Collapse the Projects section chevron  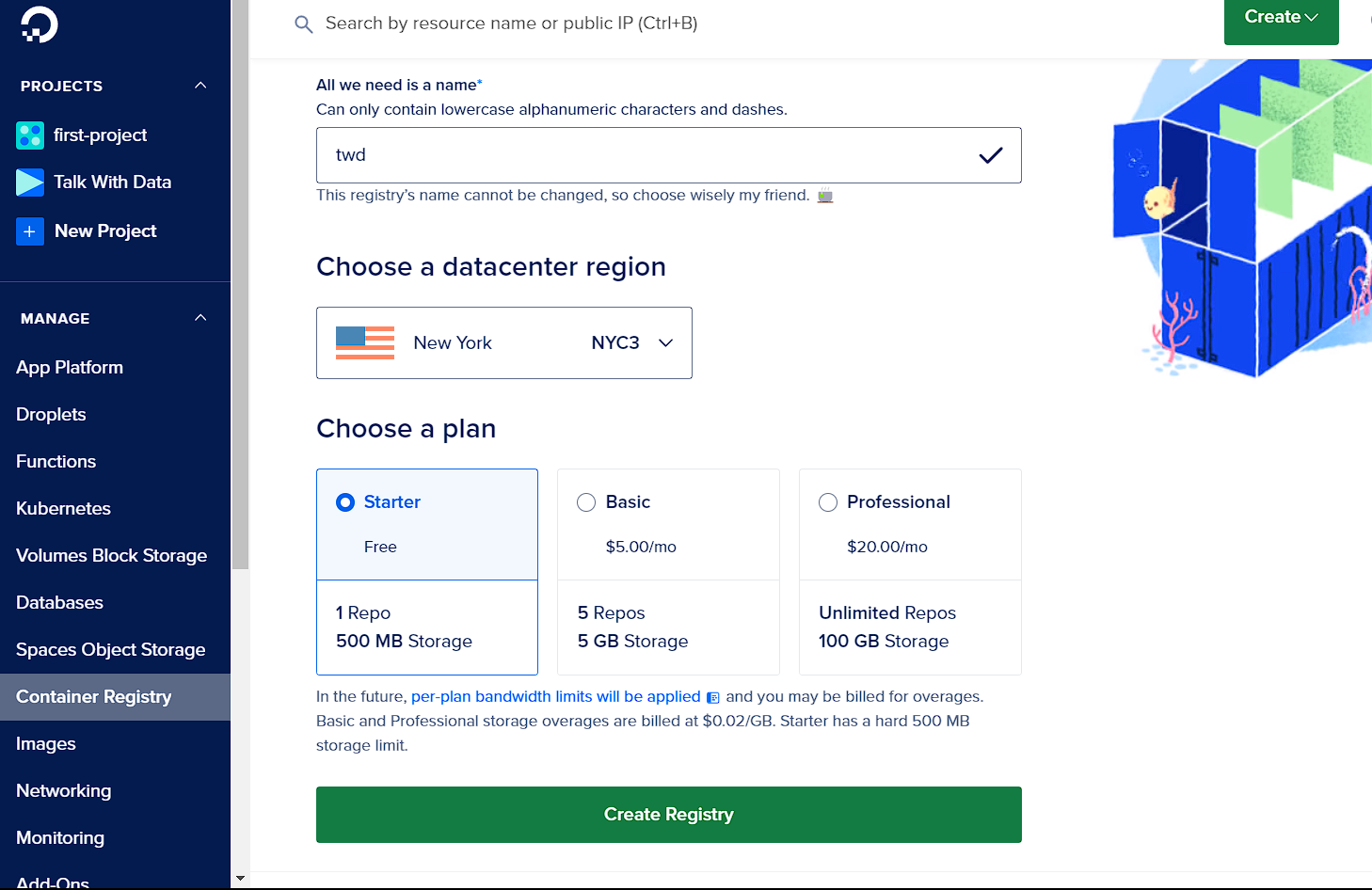[x=200, y=86]
